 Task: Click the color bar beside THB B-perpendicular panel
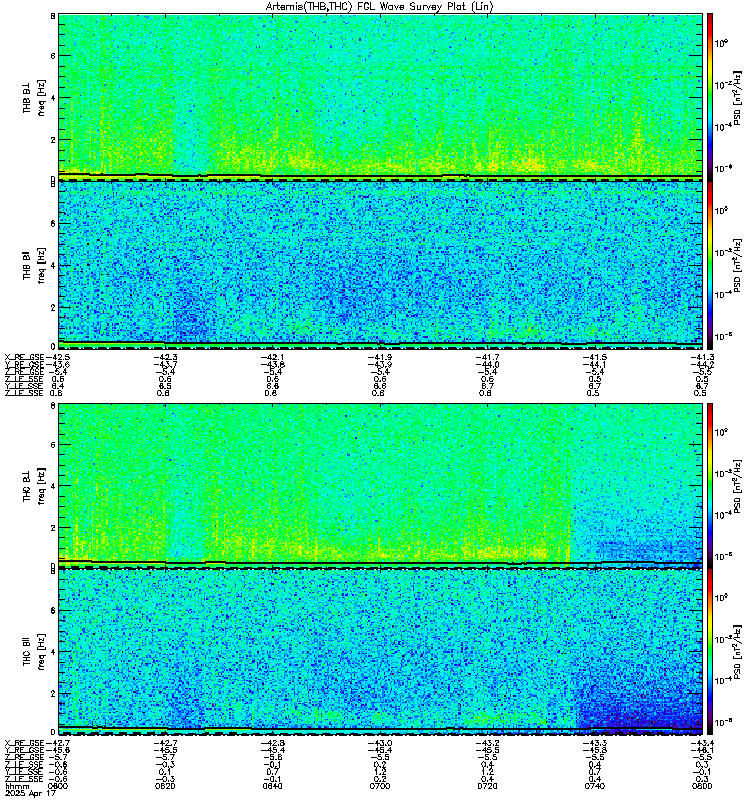tap(710, 96)
